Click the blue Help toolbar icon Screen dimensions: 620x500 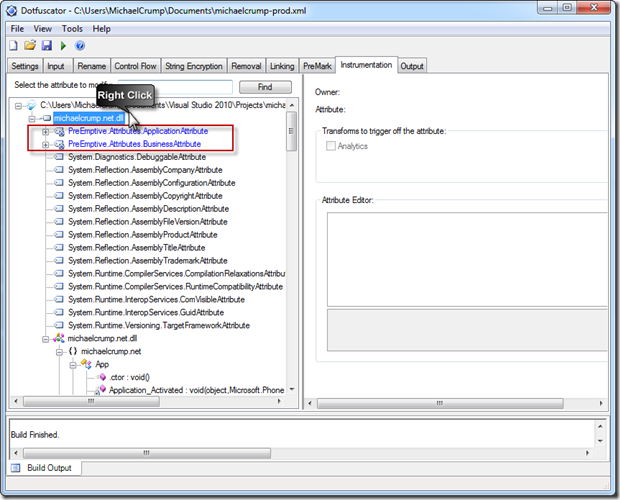click(80, 46)
